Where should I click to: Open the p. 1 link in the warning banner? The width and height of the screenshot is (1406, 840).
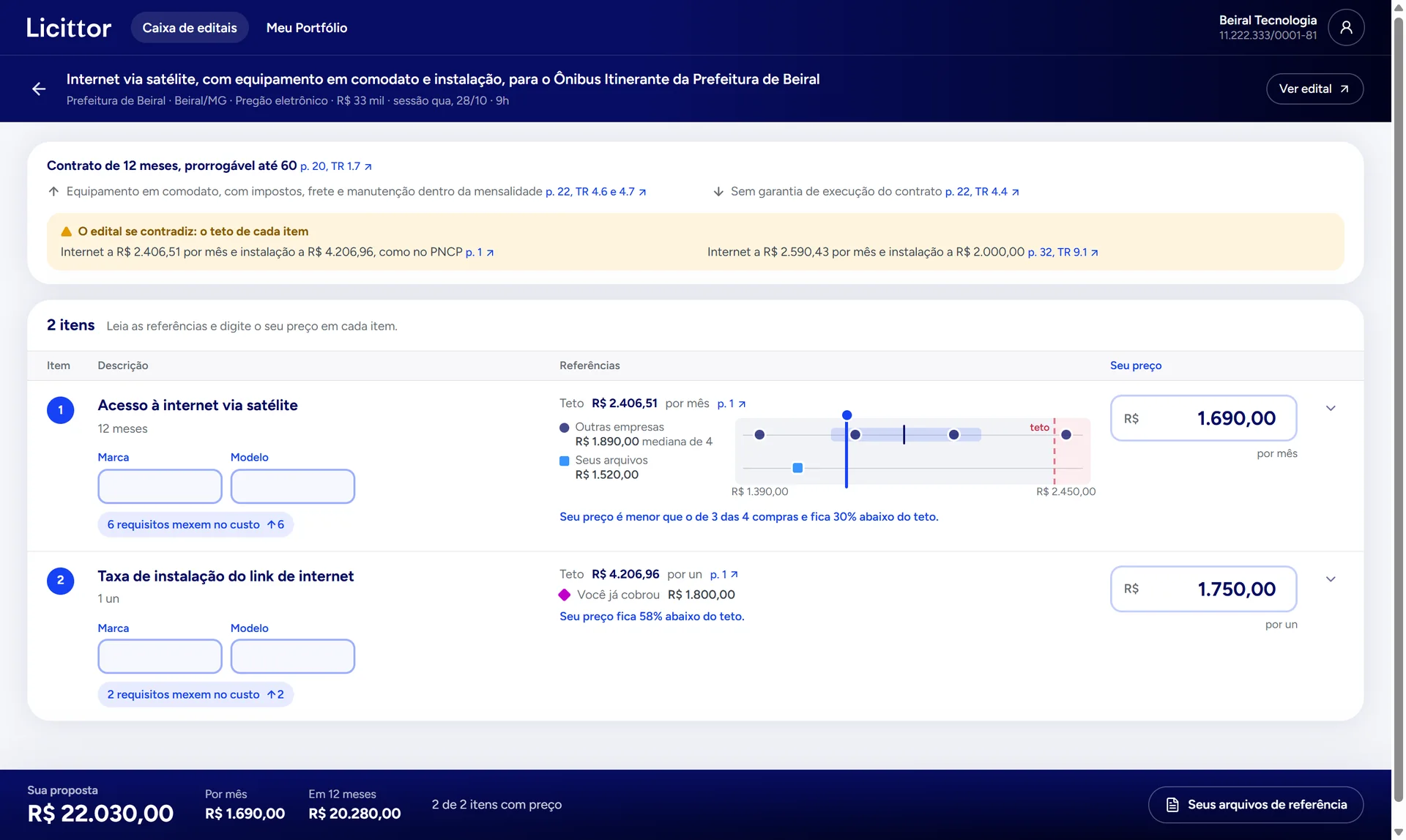[x=480, y=252]
